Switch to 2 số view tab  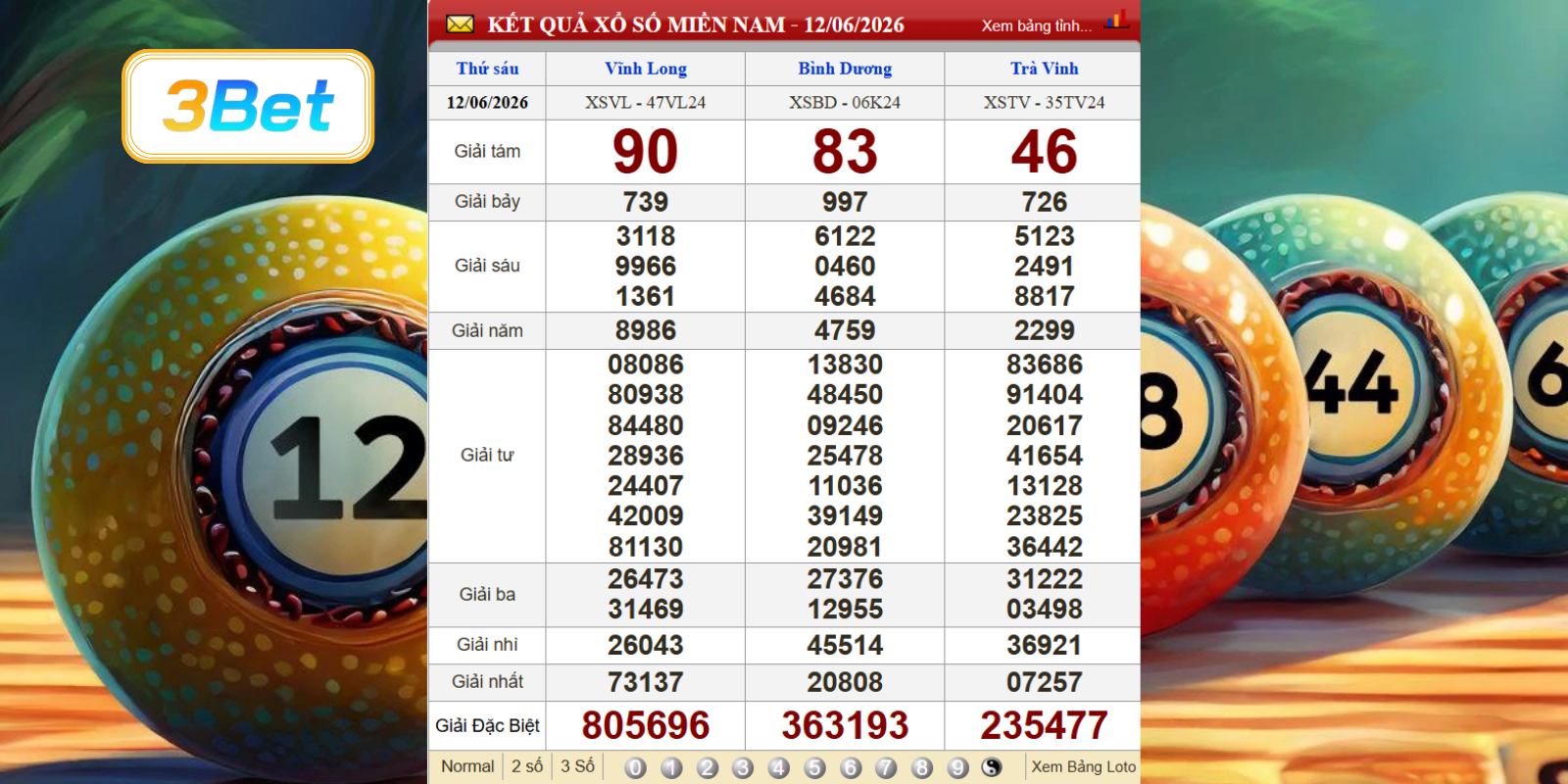point(527,766)
